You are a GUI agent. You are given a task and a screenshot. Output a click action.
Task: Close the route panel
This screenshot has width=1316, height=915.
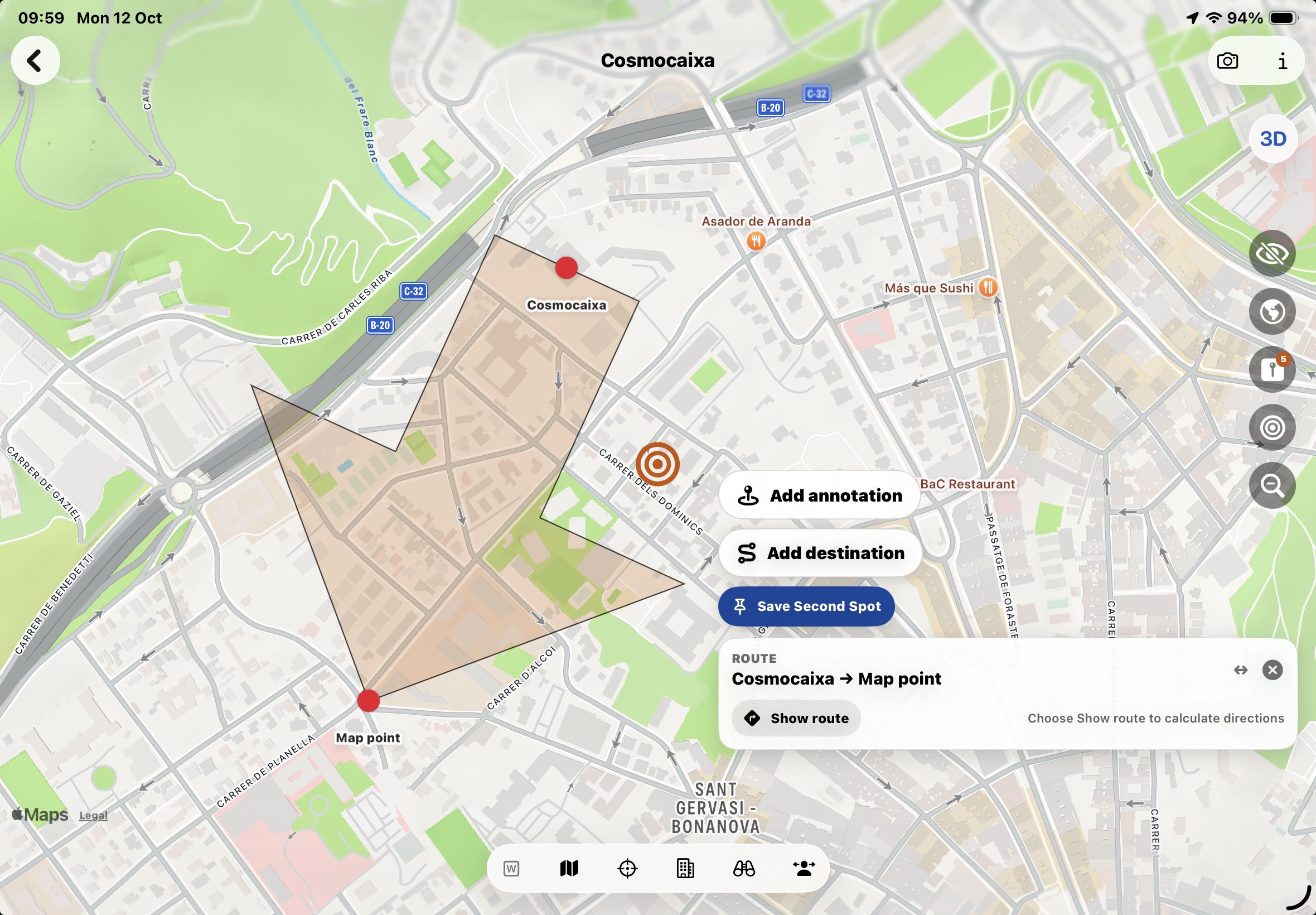pyautogui.click(x=1273, y=670)
